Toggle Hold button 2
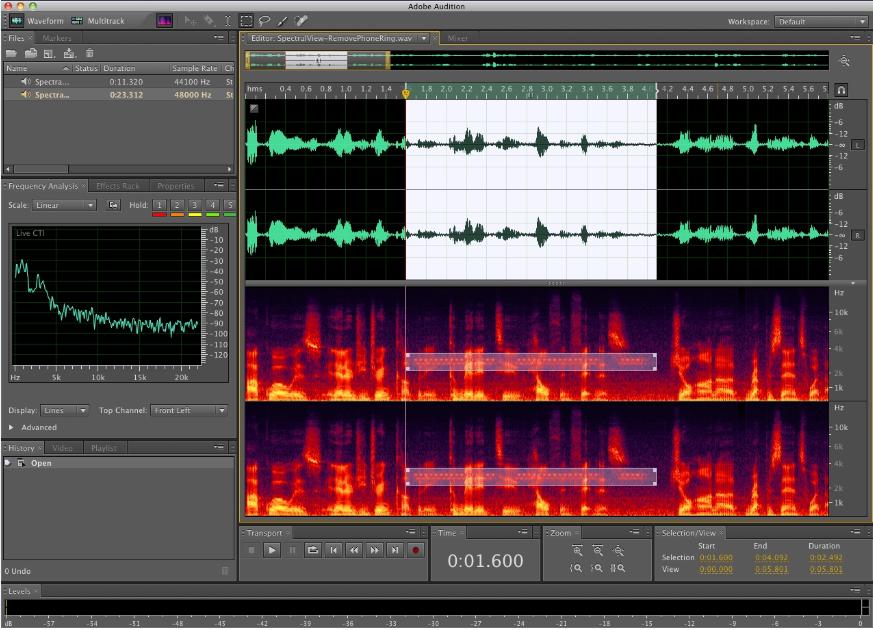 coord(177,205)
